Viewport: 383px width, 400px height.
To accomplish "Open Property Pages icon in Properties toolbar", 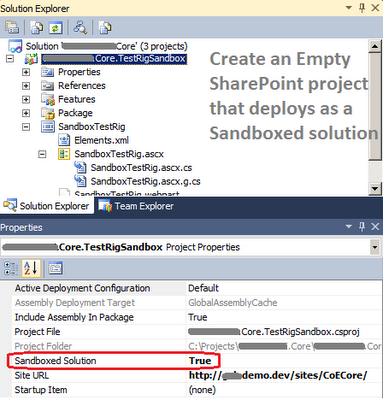I will pyautogui.click(x=56, y=268).
